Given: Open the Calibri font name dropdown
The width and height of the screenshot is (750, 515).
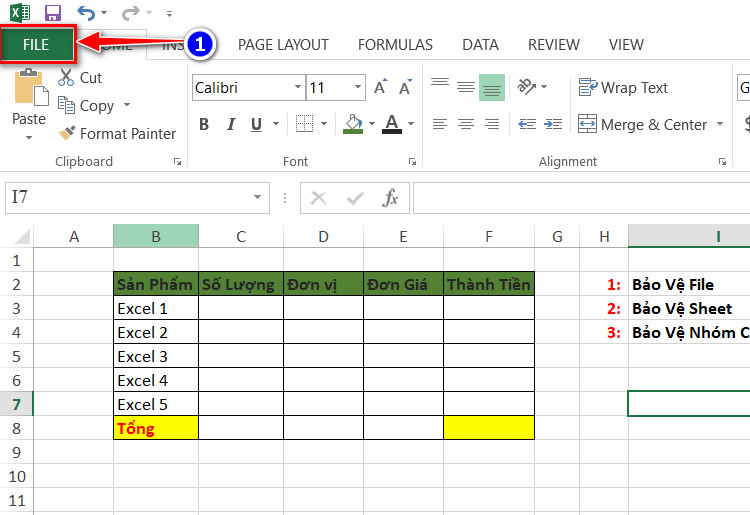Looking at the screenshot, I should pyautogui.click(x=298, y=87).
